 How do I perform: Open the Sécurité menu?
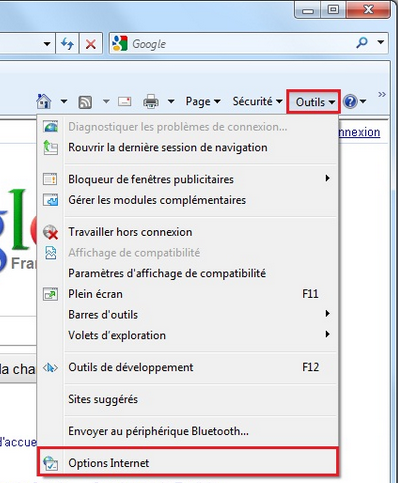[x=258, y=101]
